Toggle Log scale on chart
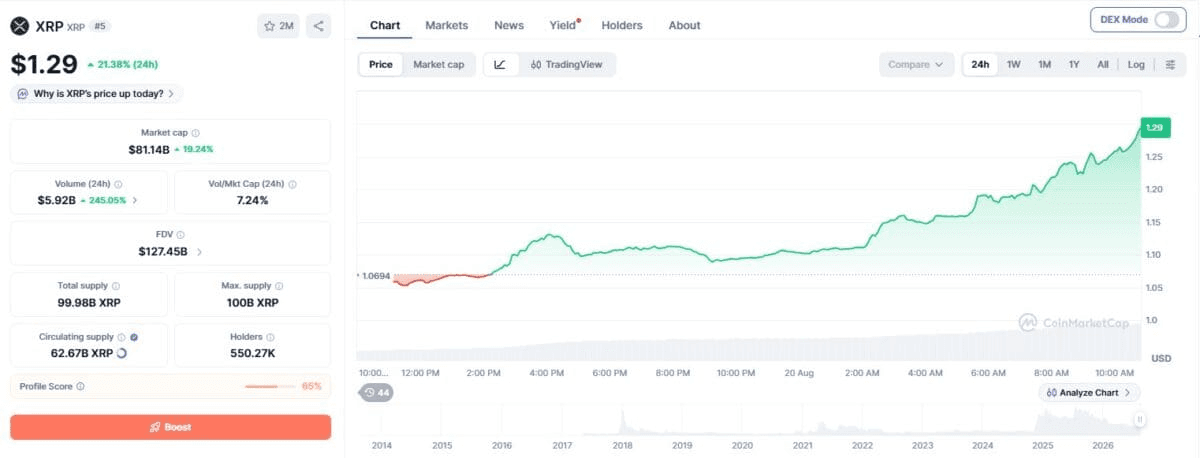Image resolution: width=1200 pixels, height=458 pixels. tap(1136, 64)
